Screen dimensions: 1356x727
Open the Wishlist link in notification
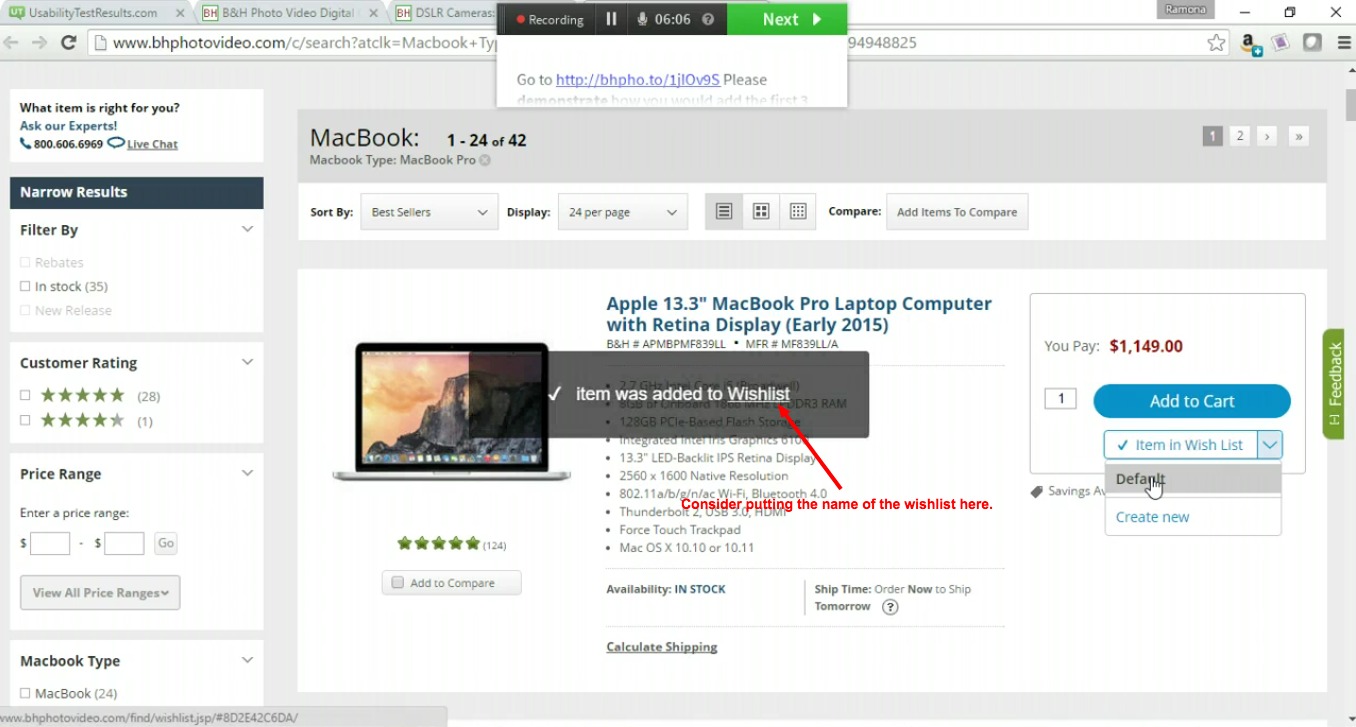point(759,394)
